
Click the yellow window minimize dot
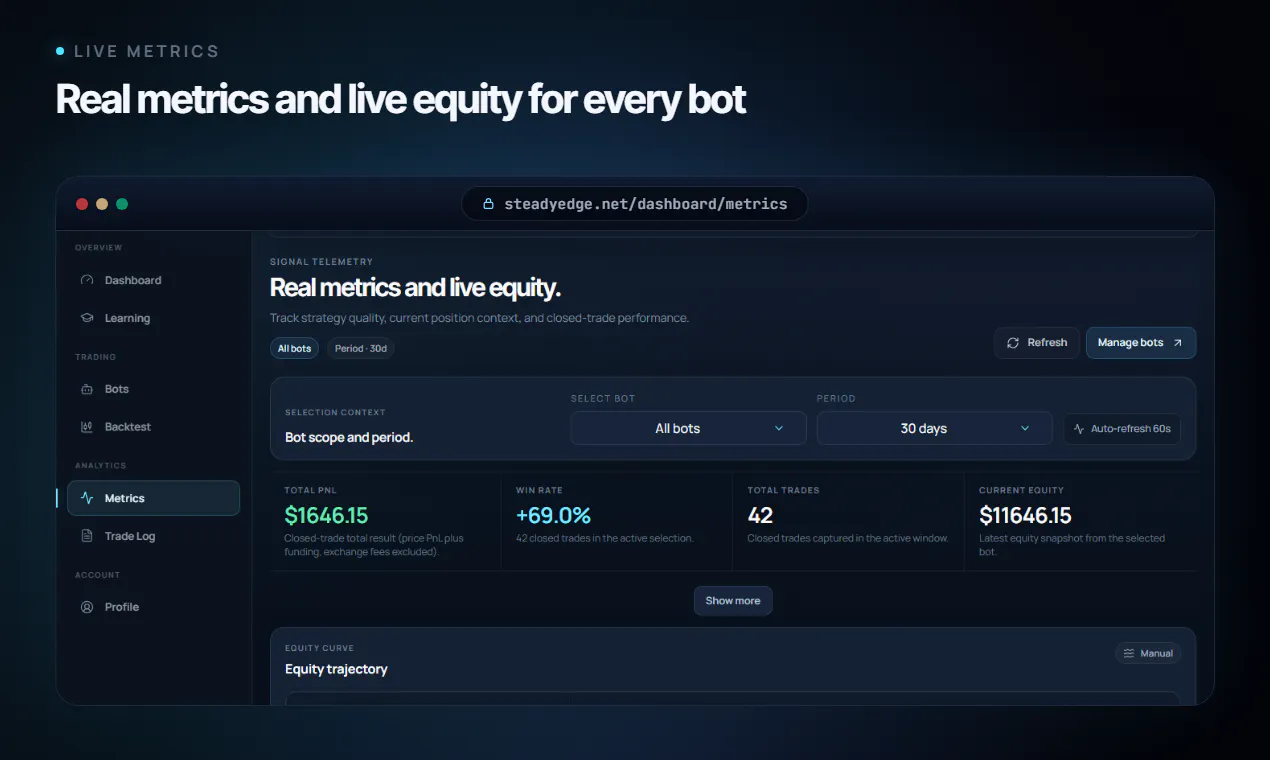tap(102, 204)
